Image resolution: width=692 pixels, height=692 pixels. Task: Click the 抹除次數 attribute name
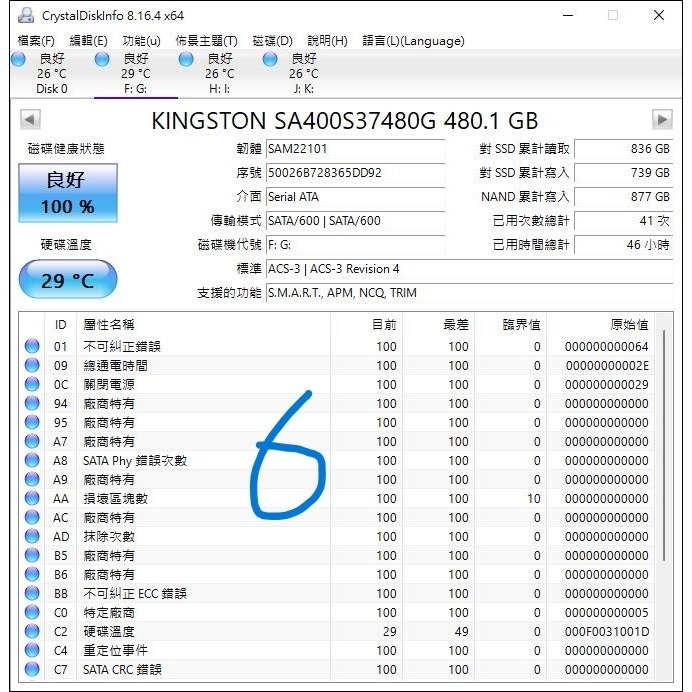point(109,536)
